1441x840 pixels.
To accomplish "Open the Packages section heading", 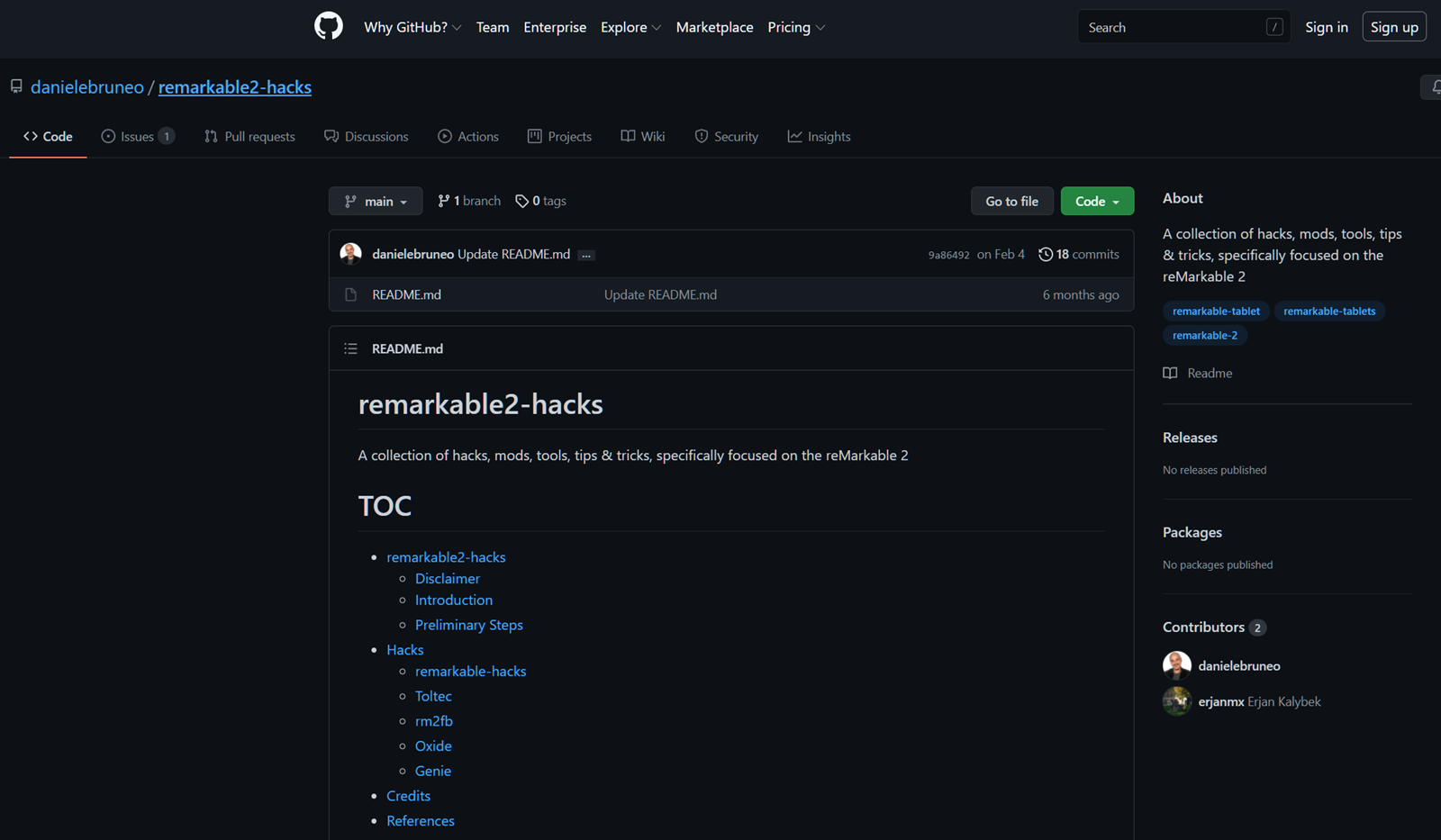I will click(x=1192, y=532).
